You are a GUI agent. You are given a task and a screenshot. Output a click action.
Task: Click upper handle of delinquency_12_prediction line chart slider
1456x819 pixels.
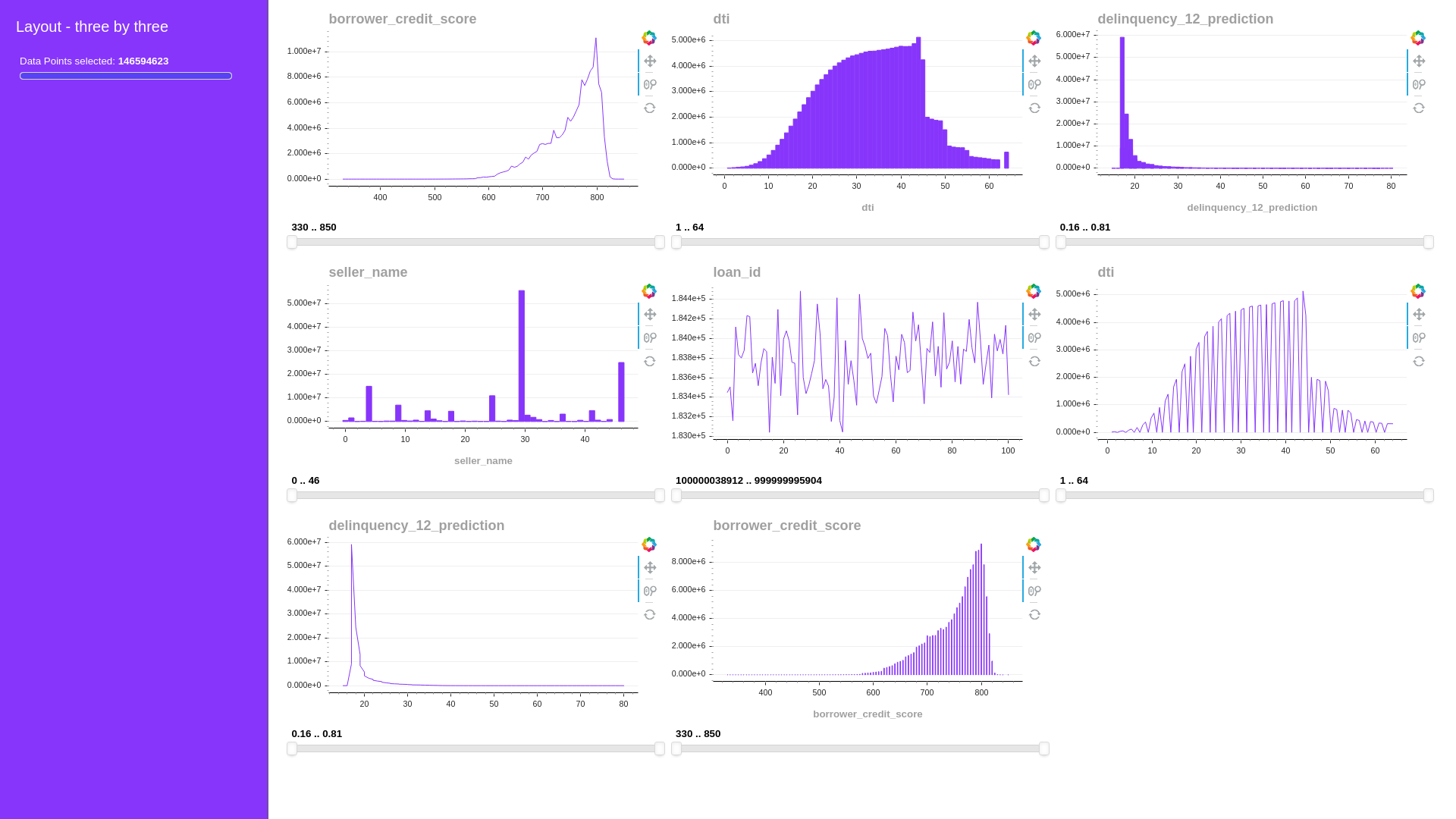click(660, 748)
